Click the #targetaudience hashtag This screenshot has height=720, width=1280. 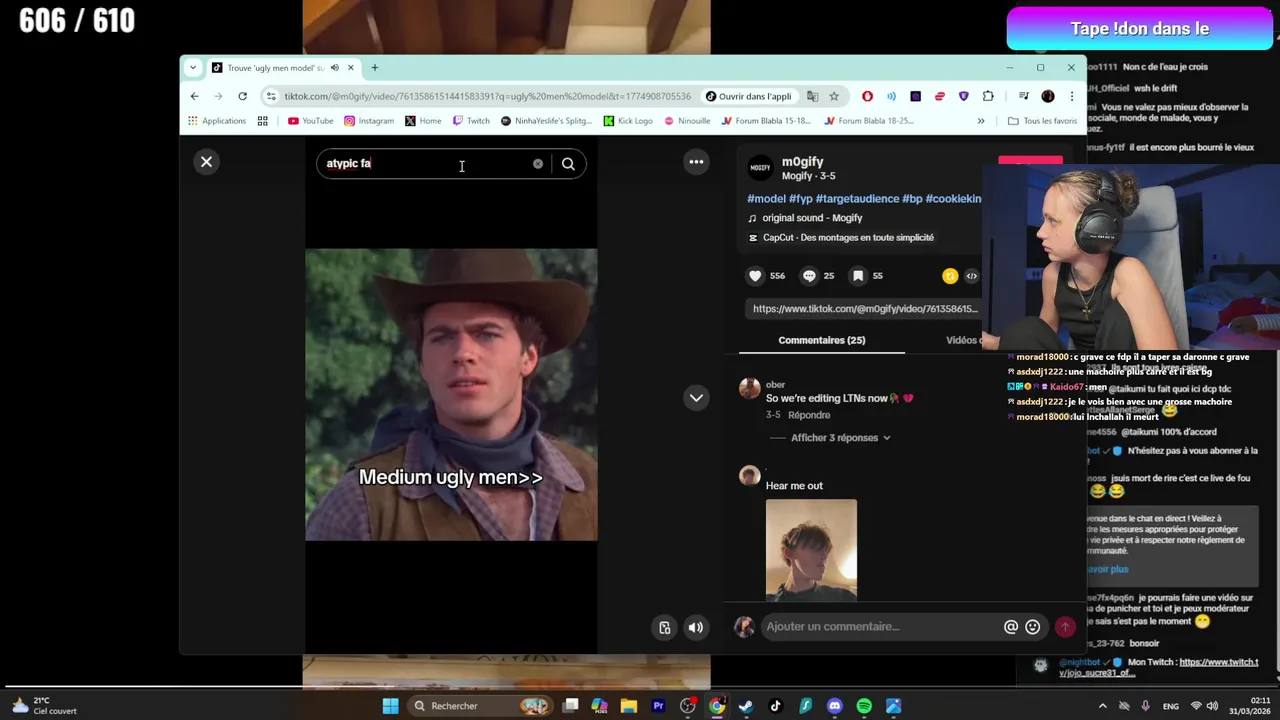pyautogui.click(x=857, y=198)
